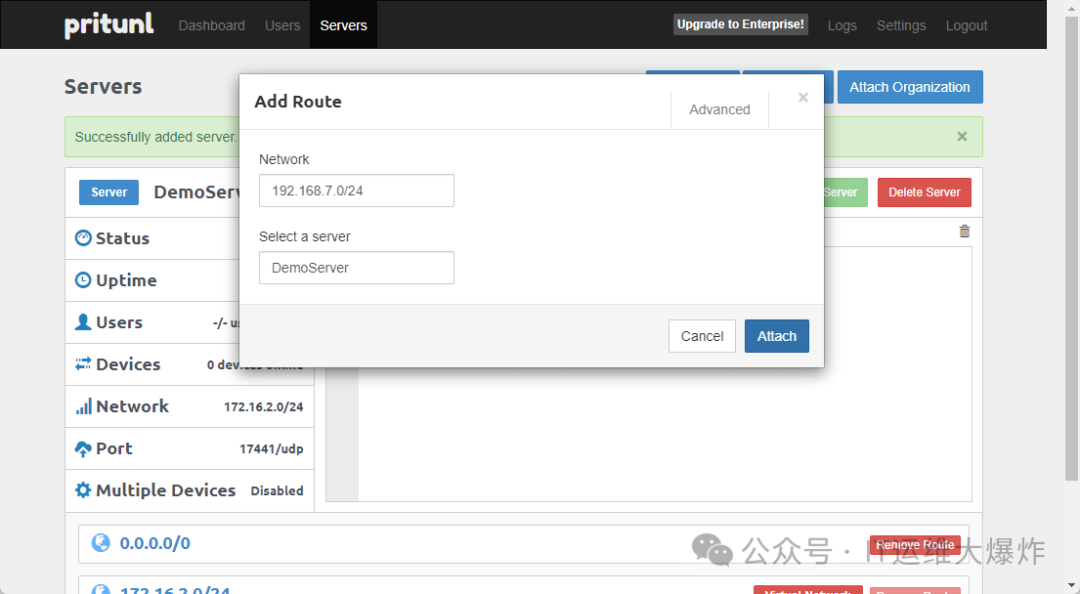The height and width of the screenshot is (594, 1080).
Task: Open the Select a server dropdown
Action: [x=356, y=268]
